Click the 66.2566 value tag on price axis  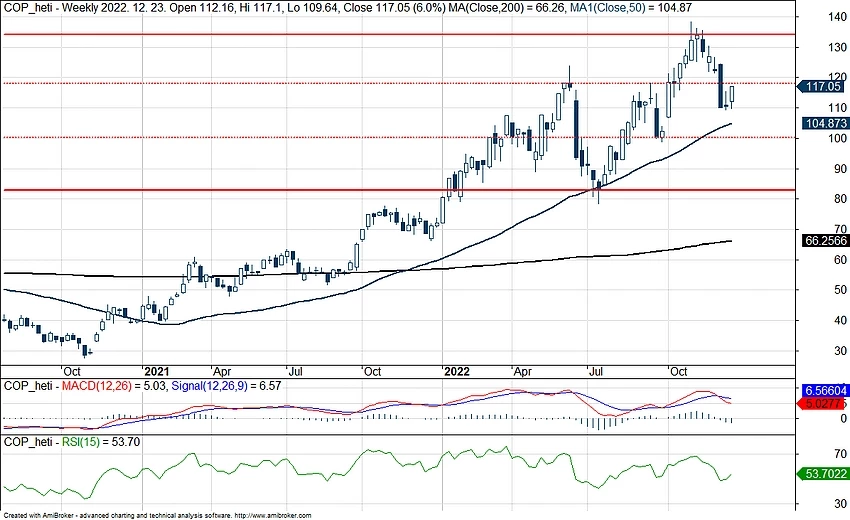coord(825,241)
